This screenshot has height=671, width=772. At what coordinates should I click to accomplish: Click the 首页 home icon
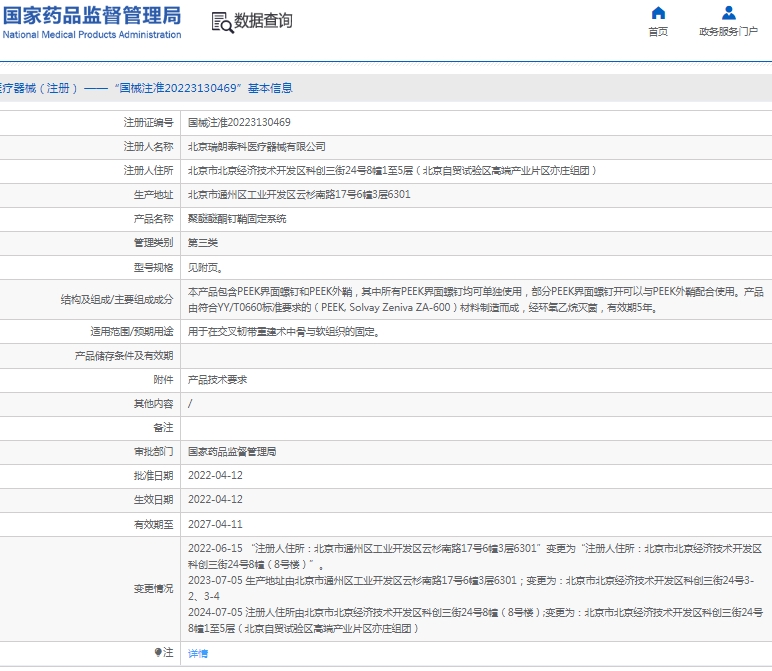[x=657, y=13]
